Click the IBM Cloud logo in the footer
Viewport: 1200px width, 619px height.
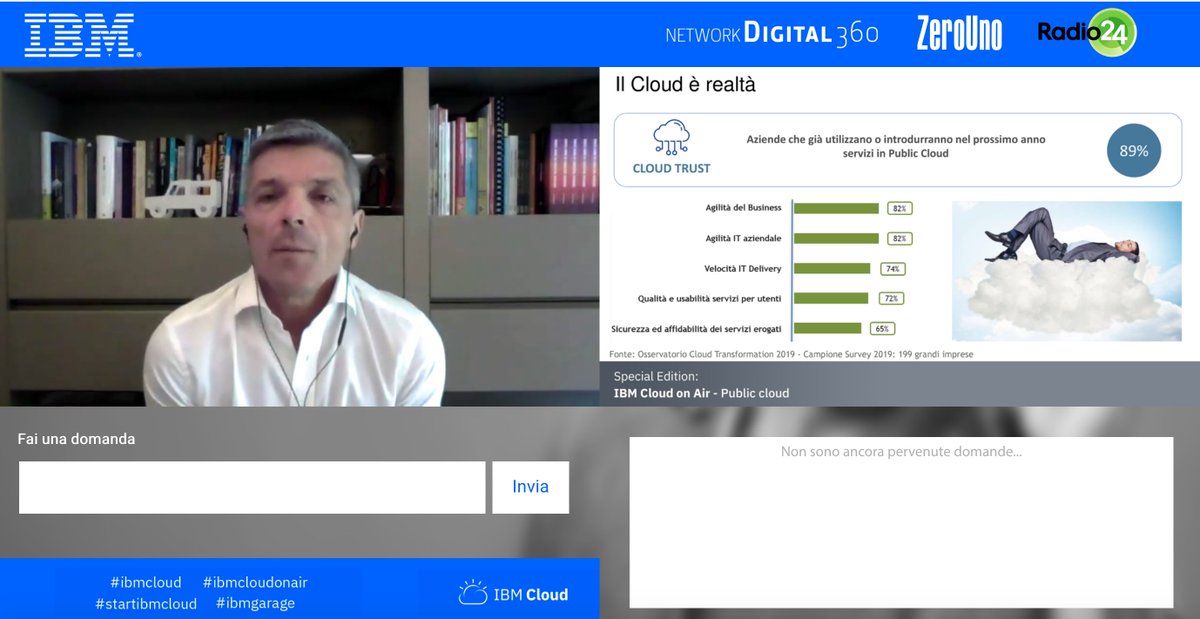coord(513,594)
